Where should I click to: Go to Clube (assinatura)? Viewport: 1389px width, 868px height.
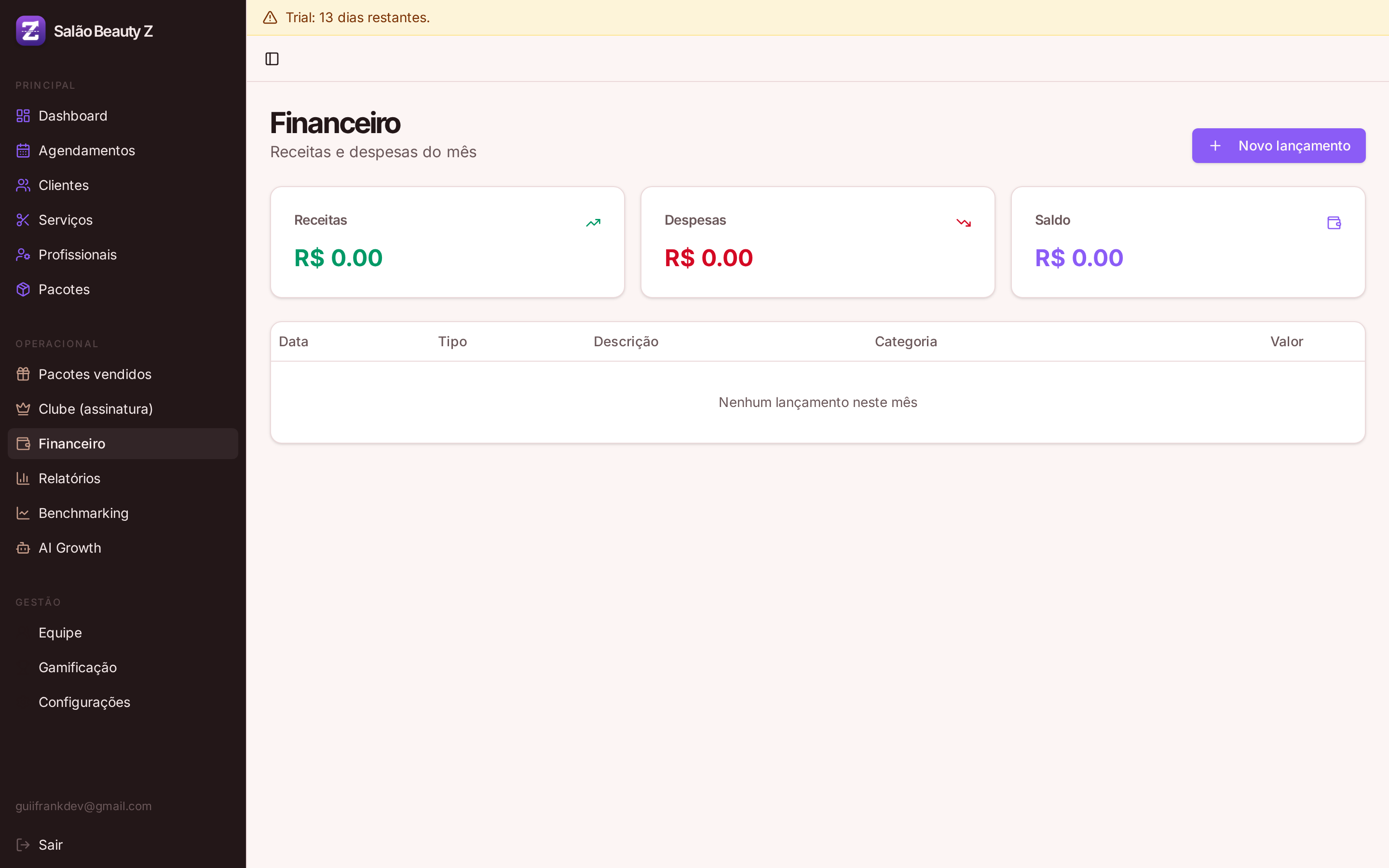[x=123, y=409]
